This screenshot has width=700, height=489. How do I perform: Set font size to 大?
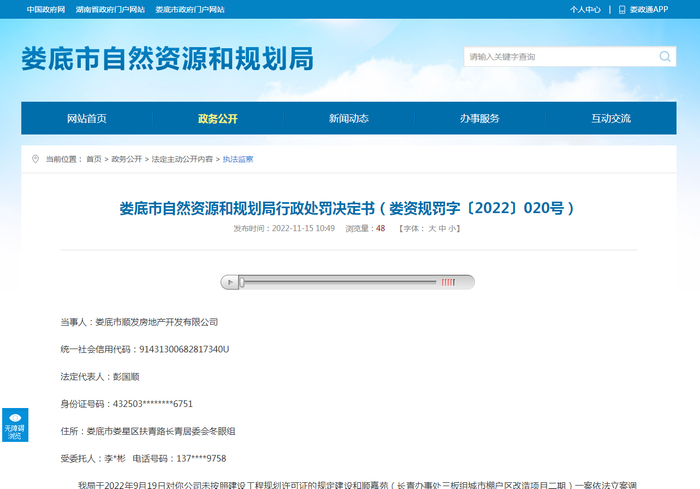point(432,229)
